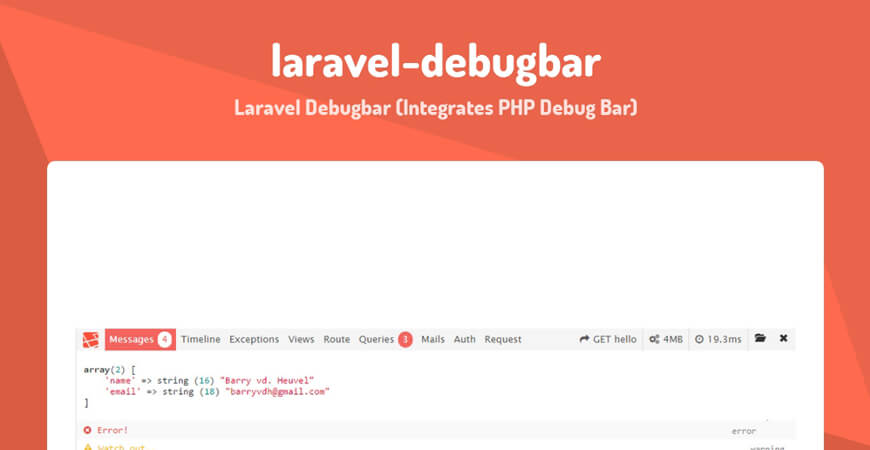Click the 4MB memory usage indicator
This screenshot has width=870, height=450.
pos(666,340)
